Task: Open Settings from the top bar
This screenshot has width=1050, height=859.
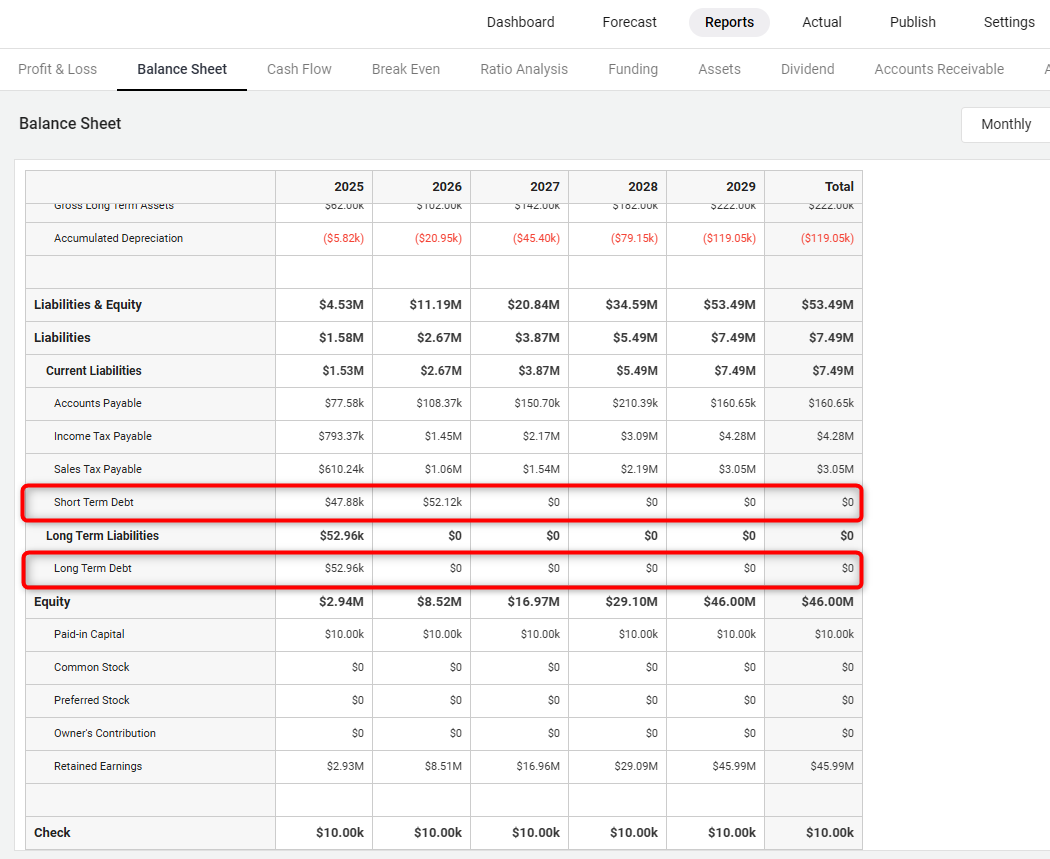Action: pyautogui.click(x=1008, y=22)
